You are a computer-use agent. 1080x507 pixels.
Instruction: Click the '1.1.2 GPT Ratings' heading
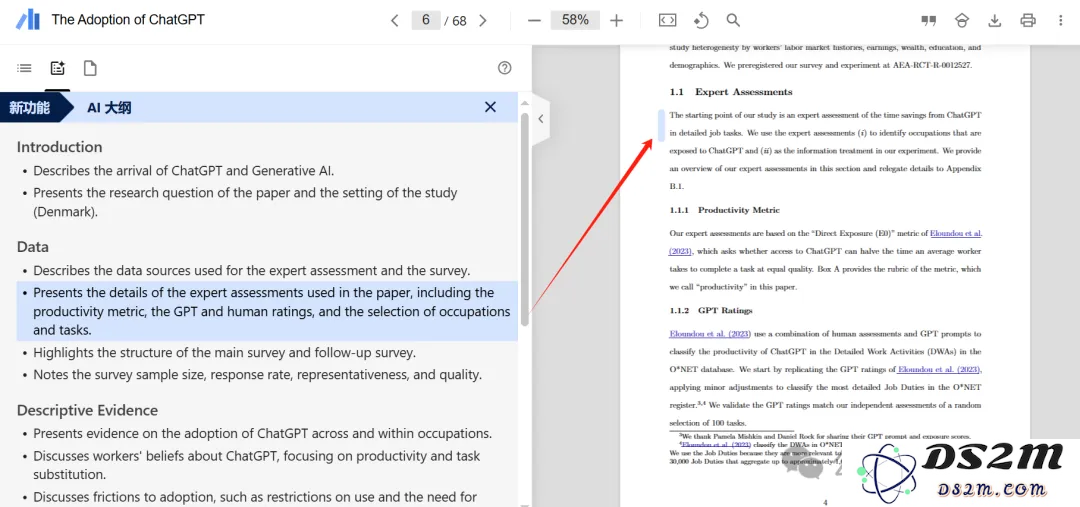[x=711, y=310]
